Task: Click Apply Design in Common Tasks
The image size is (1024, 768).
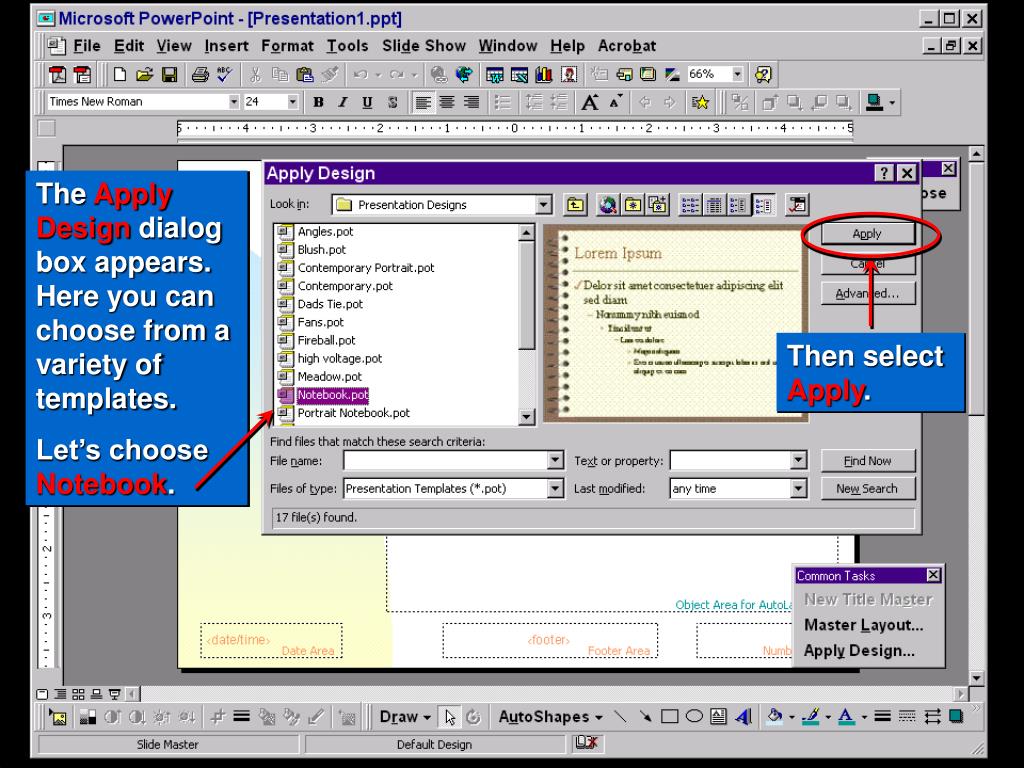Action: point(859,650)
